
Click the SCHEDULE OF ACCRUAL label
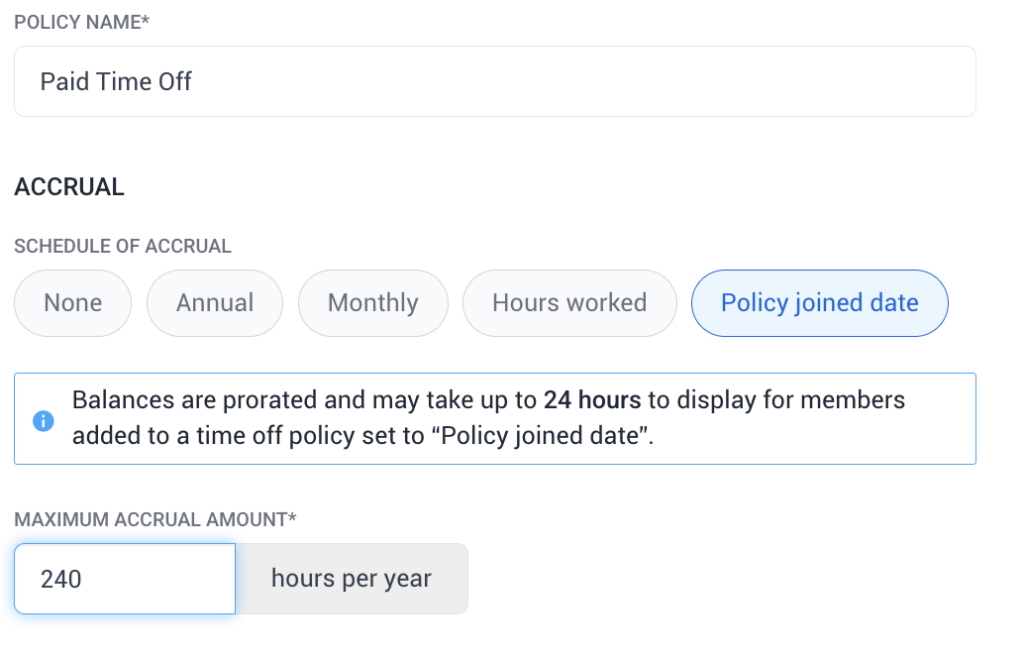click(122, 246)
